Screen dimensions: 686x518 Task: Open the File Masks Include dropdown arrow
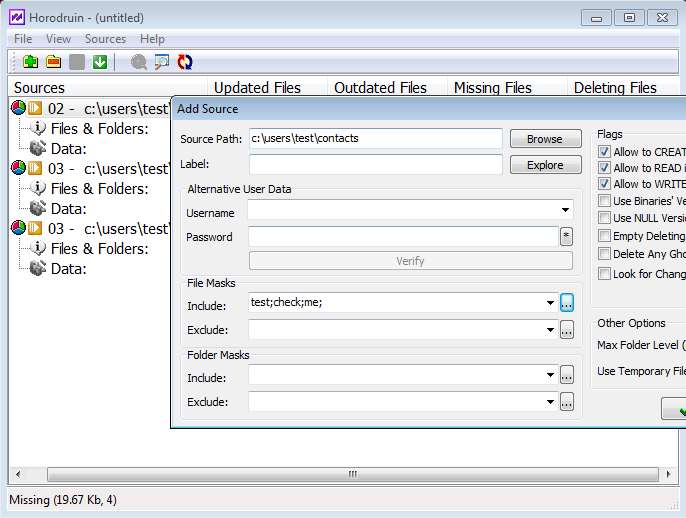click(550, 303)
